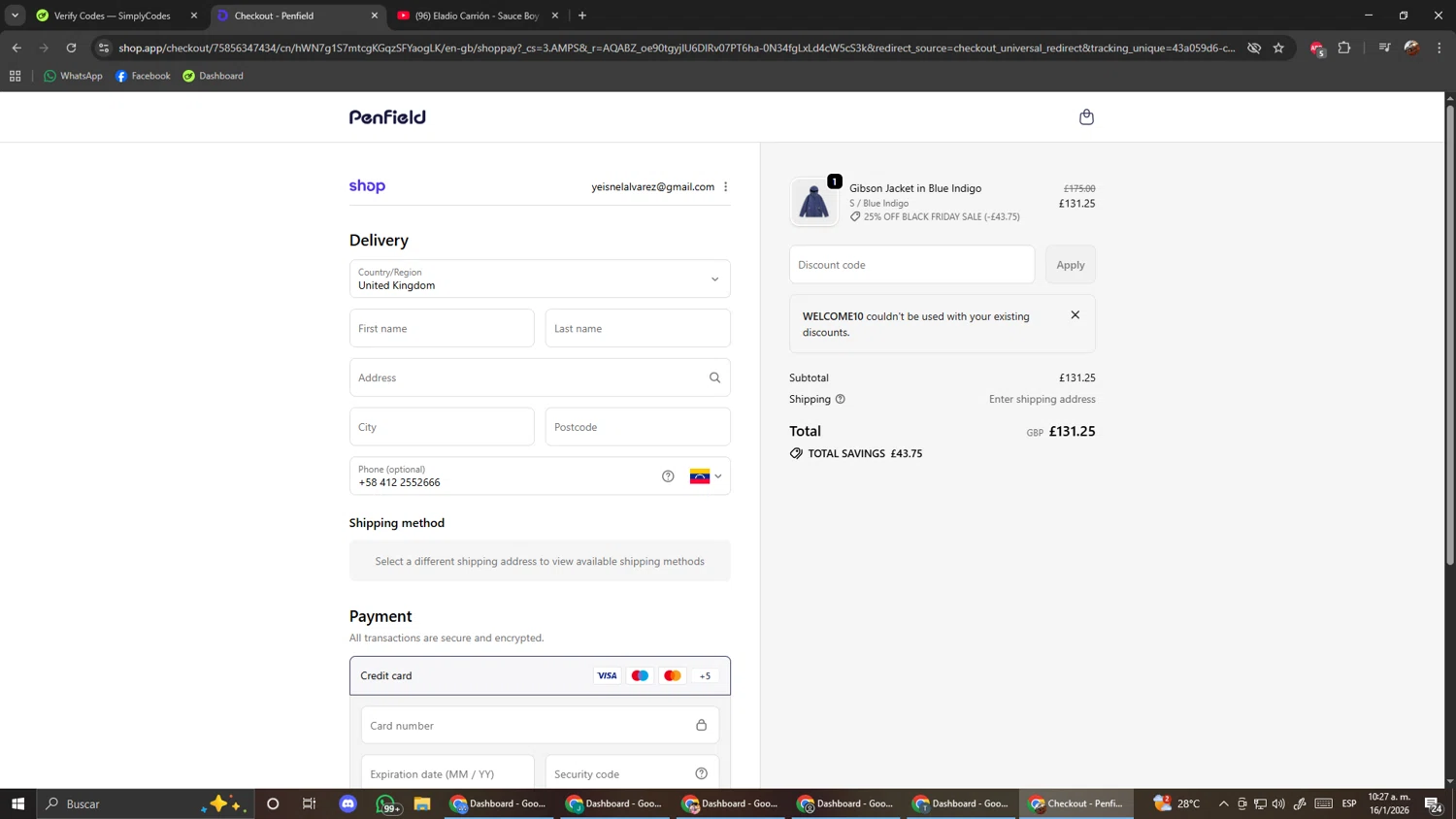Image resolution: width=1456 pixels, height=819 pixels.
Task: Show hidden system tray icons
Action: [x=1223, y=803]
